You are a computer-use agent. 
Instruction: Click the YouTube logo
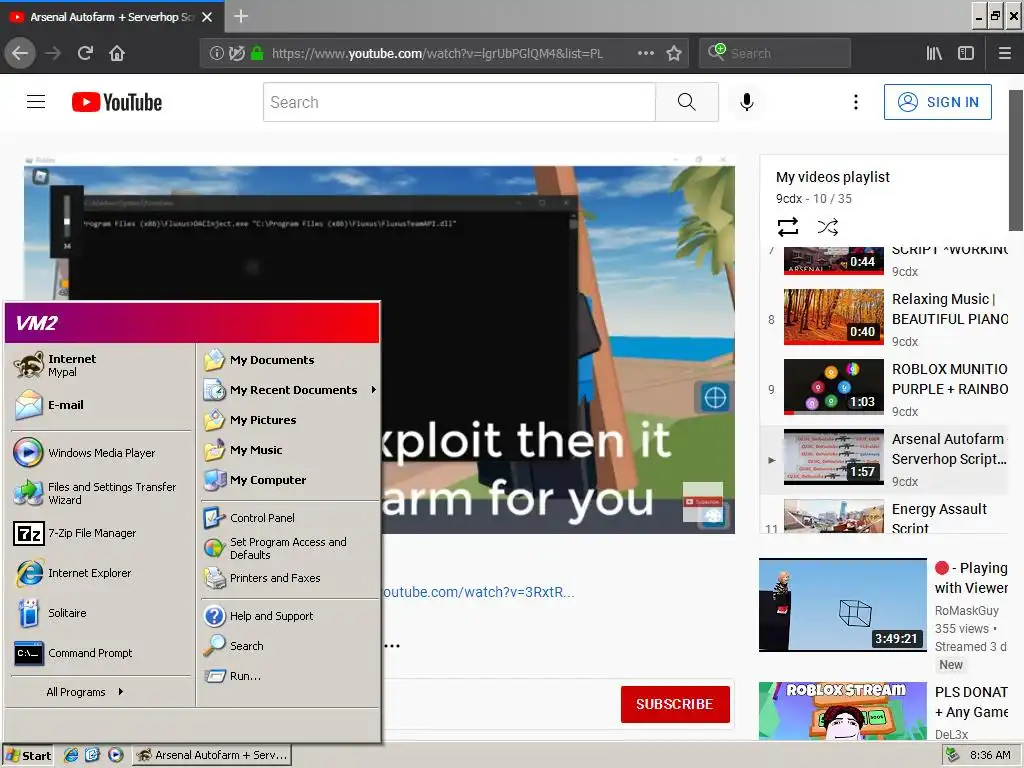tap(117, 102)
